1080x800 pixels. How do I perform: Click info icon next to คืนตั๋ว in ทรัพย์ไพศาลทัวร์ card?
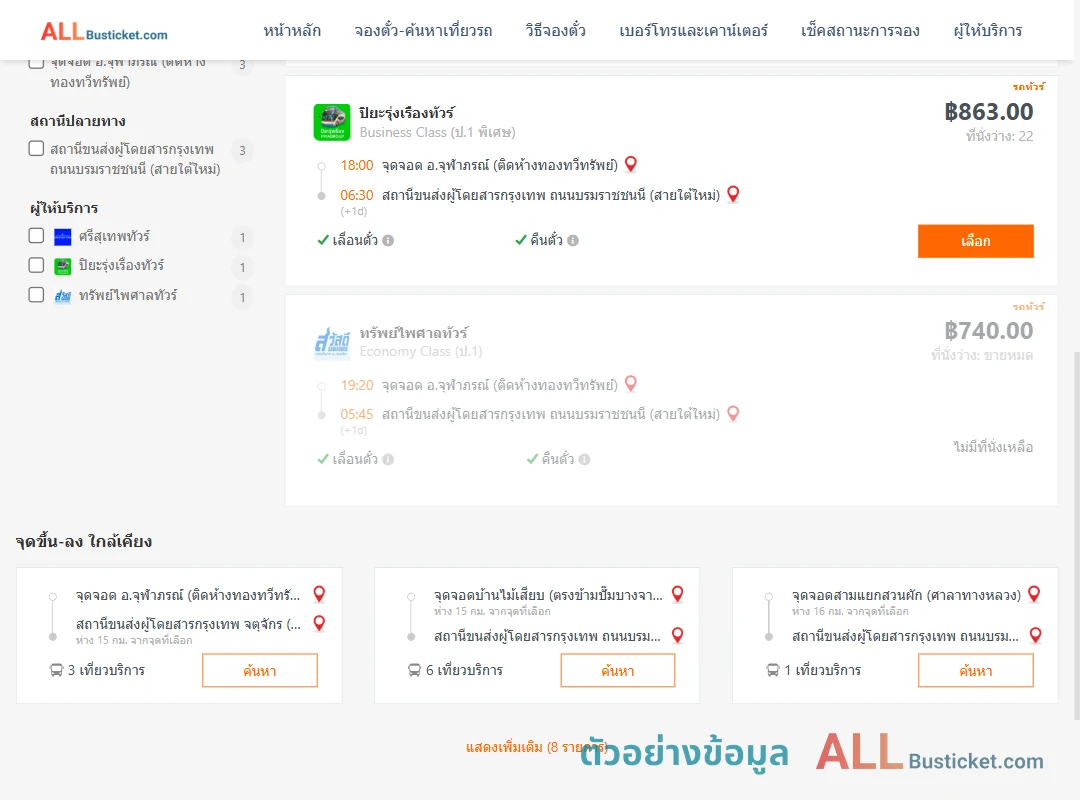(584, 460)
